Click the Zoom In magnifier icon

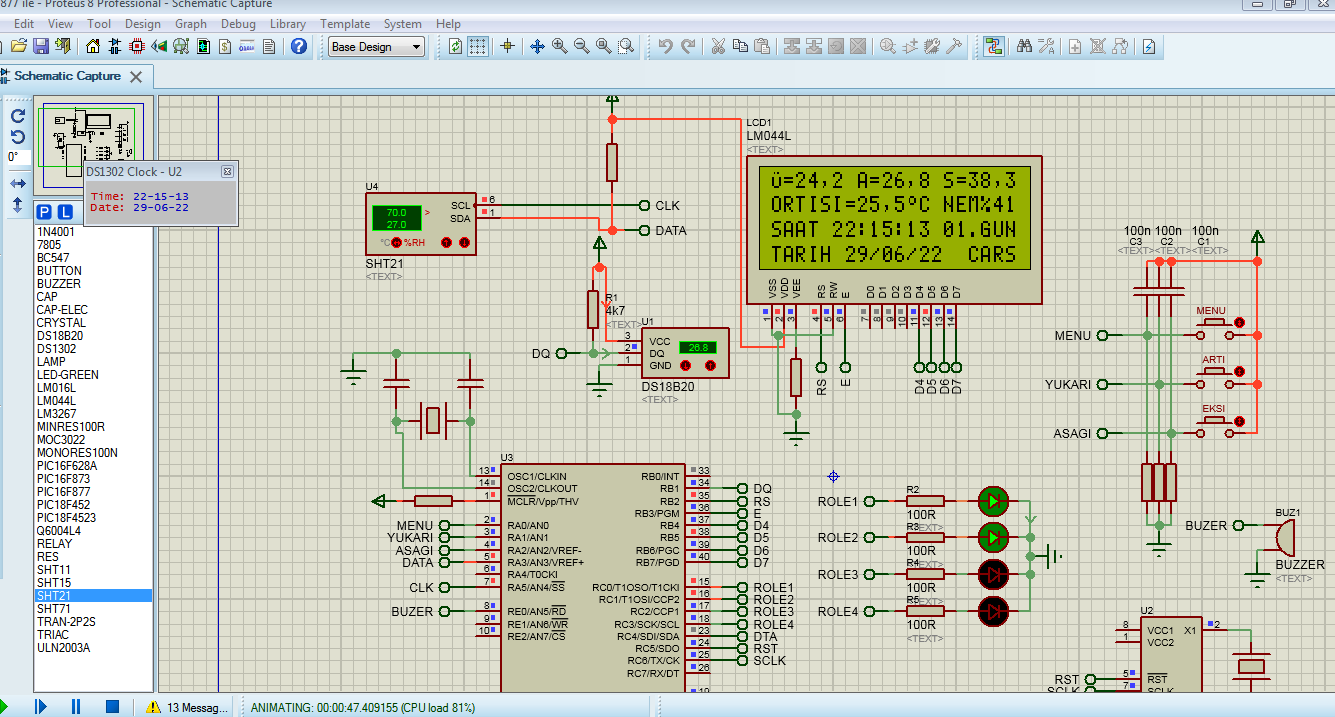pyautogui.click(x=559, y=46)
